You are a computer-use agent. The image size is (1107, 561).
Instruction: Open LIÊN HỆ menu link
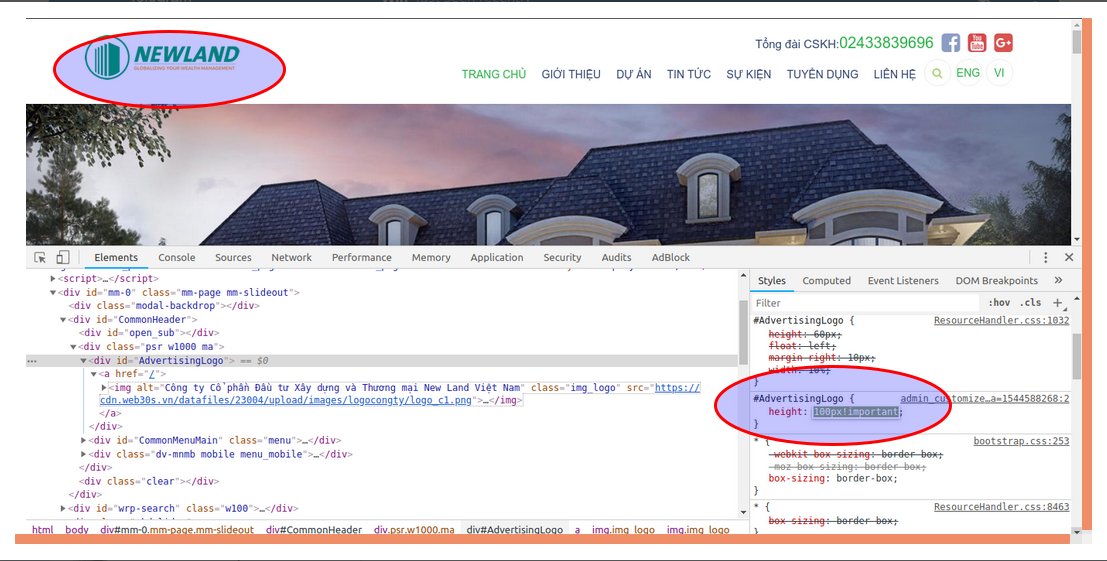pyautogui.click(x=894, y=74)
